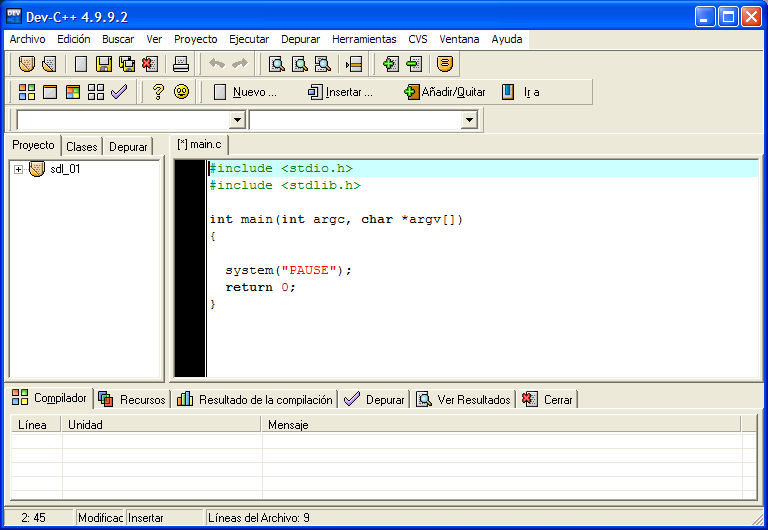Select the Recursos bottom tab
The width and height of the screenshot is (768, 530).
coord(132,400)
